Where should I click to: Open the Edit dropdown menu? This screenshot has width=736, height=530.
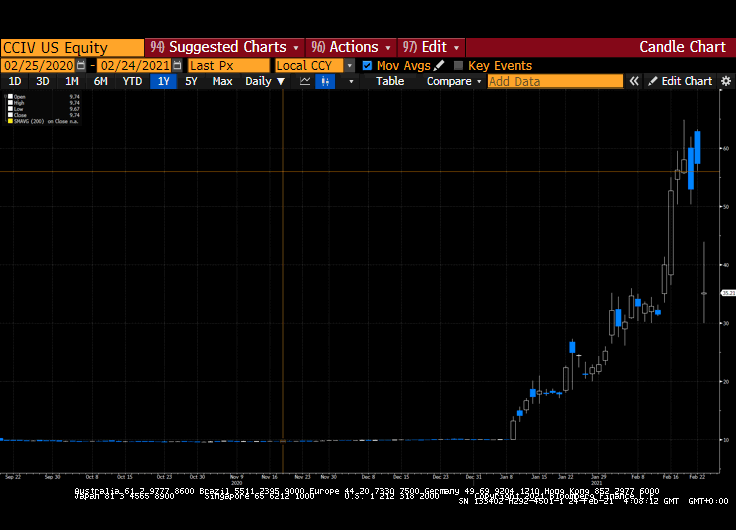point(431,47)
